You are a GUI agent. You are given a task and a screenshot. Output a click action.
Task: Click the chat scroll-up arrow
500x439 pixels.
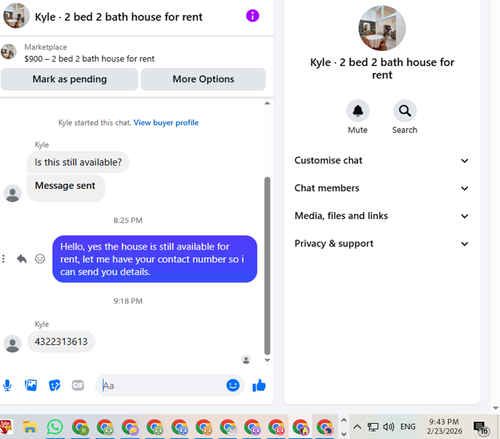[x=267, y=103]
